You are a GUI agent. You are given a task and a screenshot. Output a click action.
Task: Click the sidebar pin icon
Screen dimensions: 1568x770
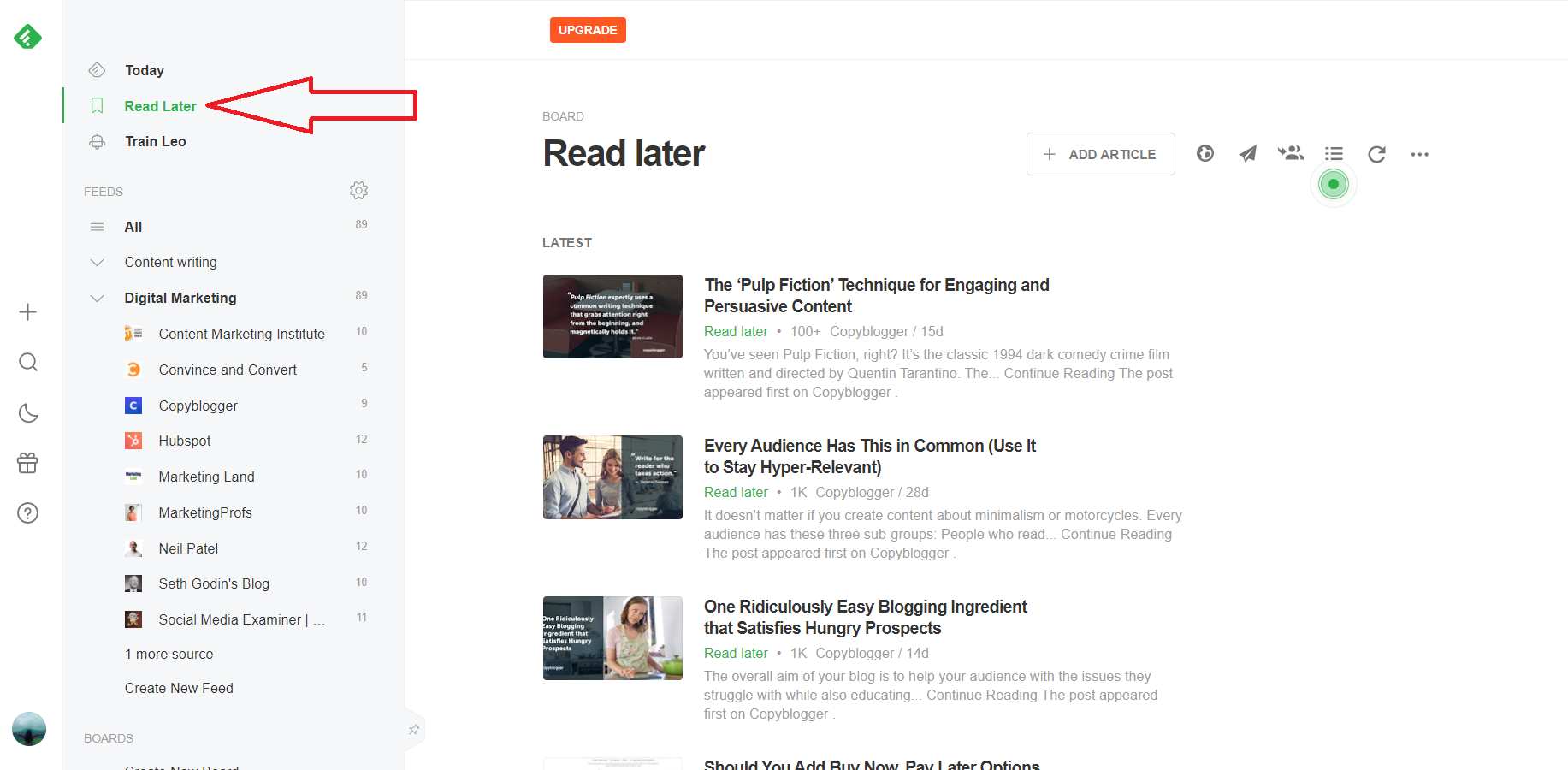pyautogui.click(x=414, y=730)
